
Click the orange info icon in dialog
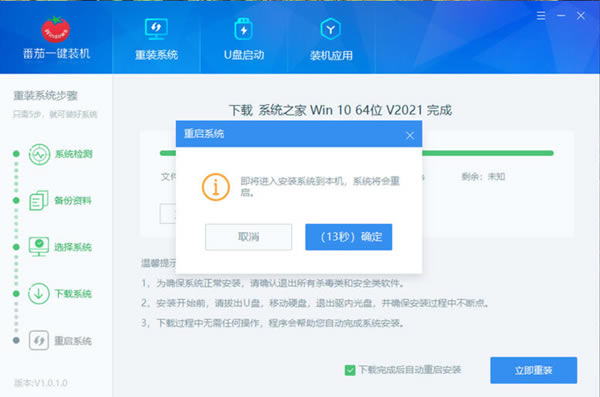pos(216,187)
